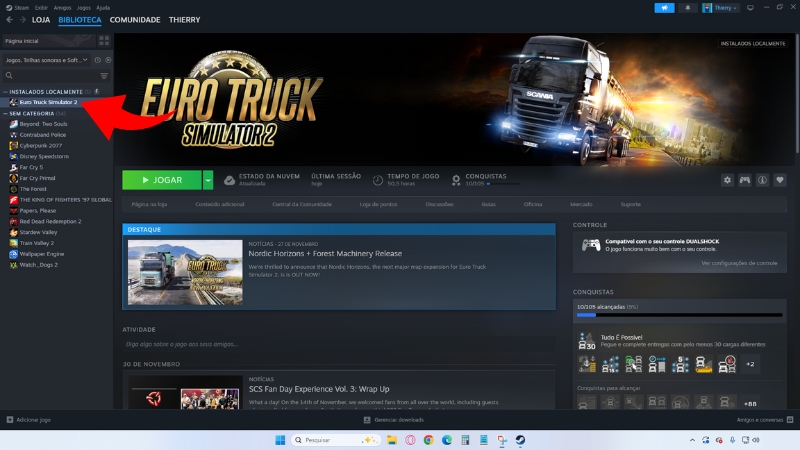Collapse the 'Sem Categoria' category
The width and height of the screenshot is (800, 450).
click(5, 113)
